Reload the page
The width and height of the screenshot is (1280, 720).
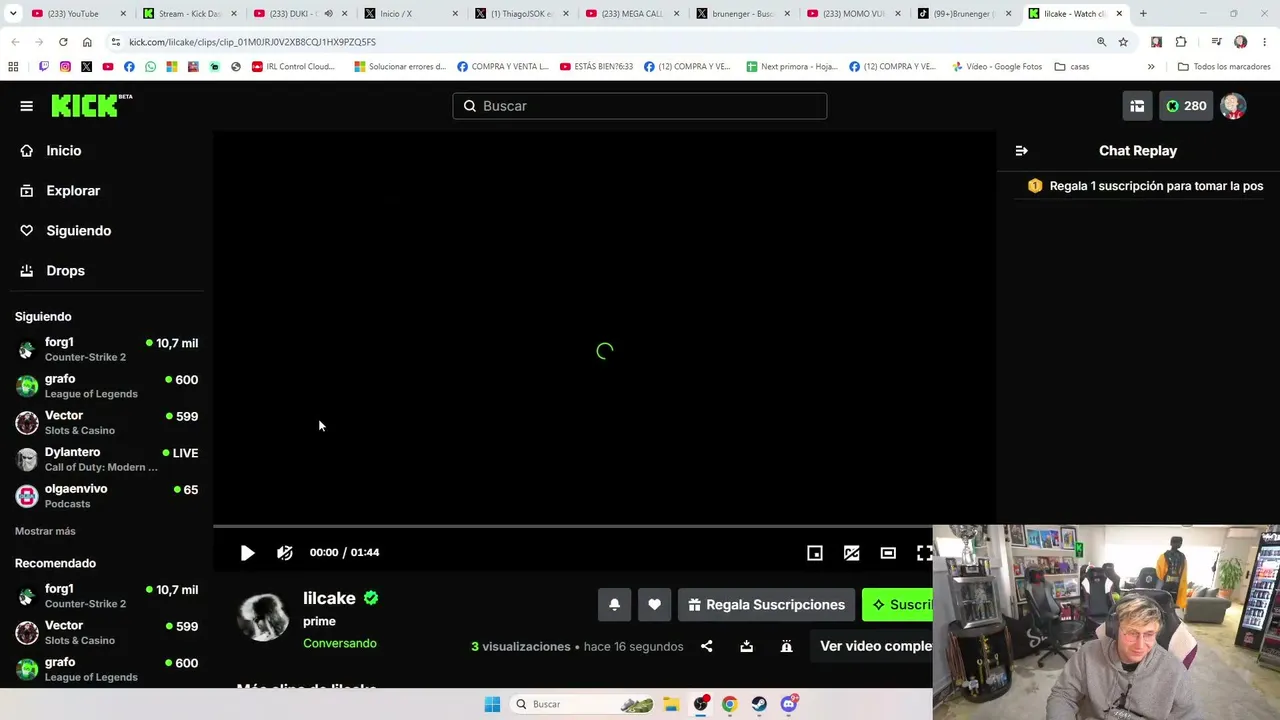pos(63,42)
